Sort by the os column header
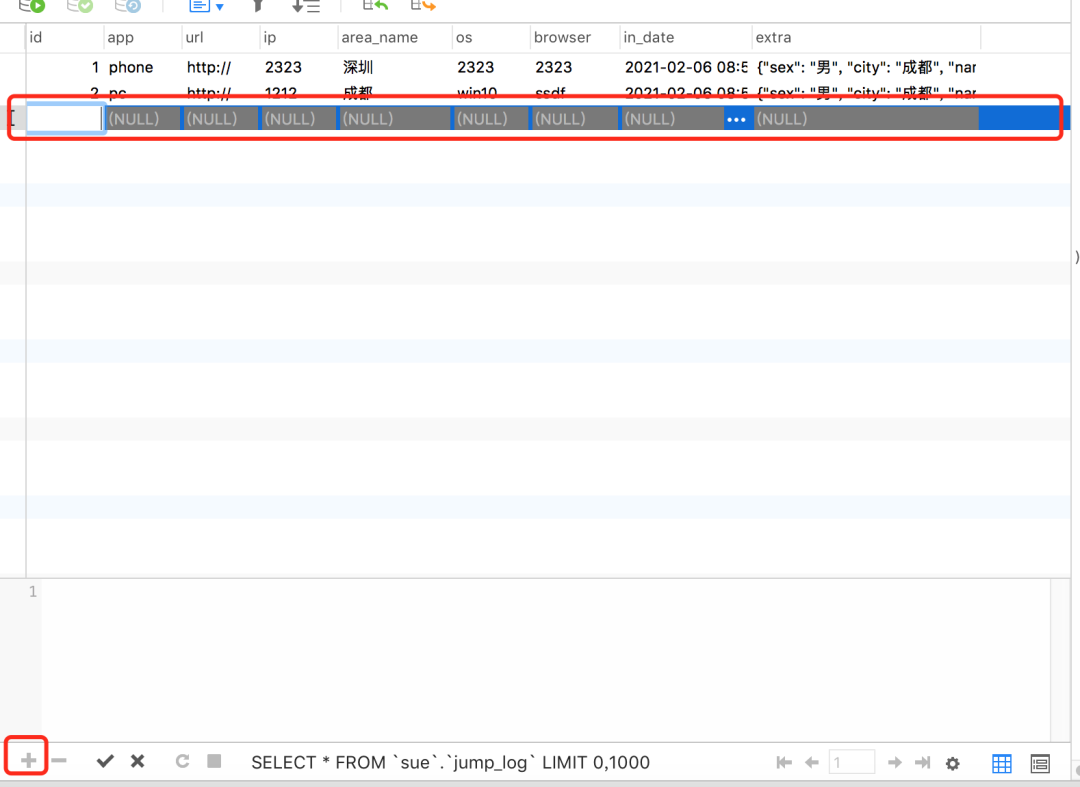The height and width of the screenshot is (787, 1080). click(492, 38)
